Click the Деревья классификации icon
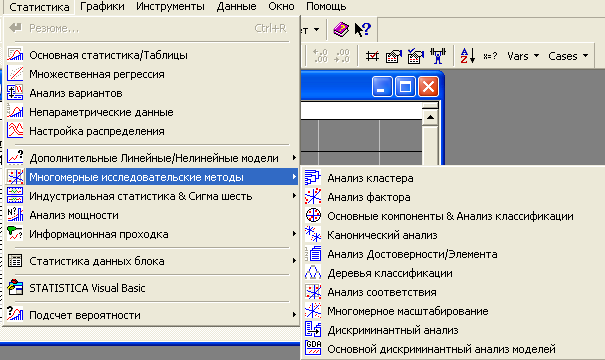The height and width of the screenshot is (360, 605). click(x=313, y=272)
